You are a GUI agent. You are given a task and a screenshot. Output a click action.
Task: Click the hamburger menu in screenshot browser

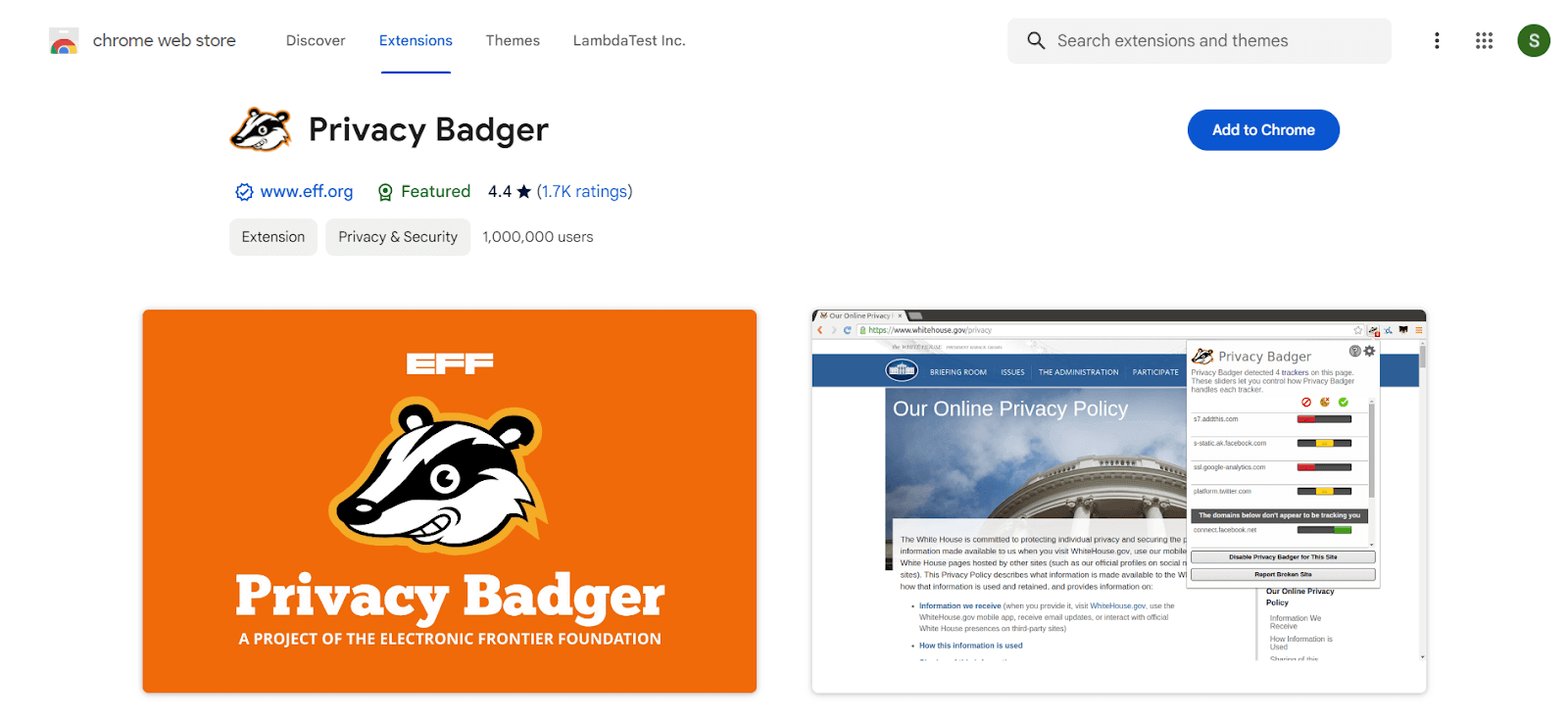pos(1418,330)
